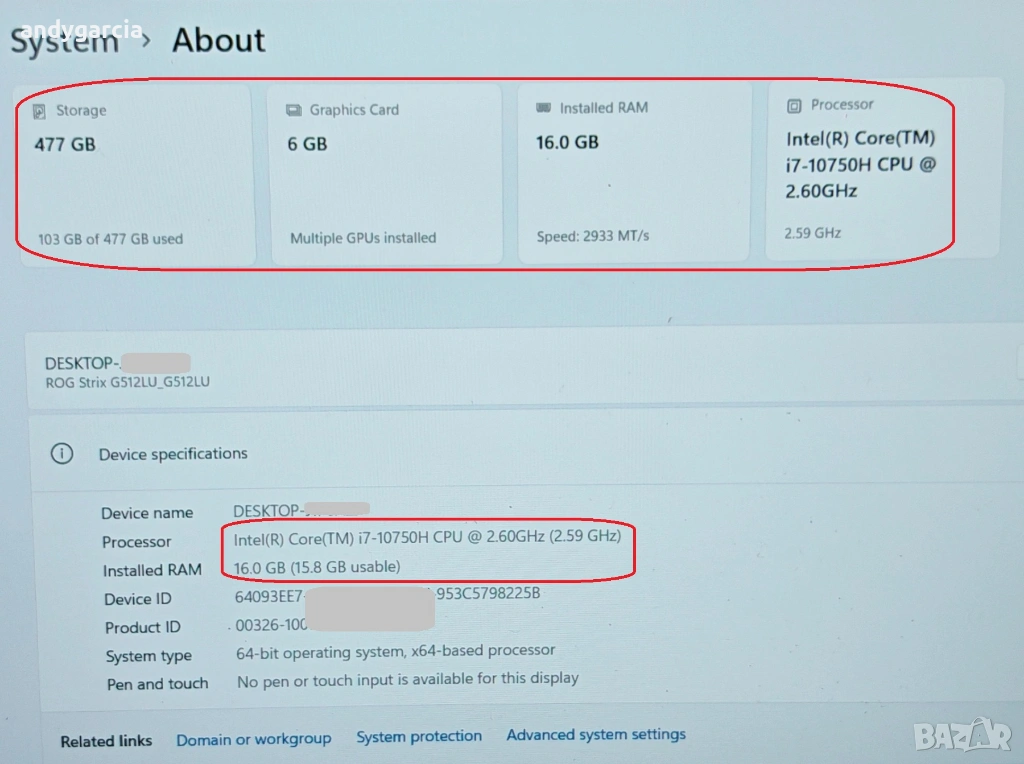1024x764 pixels.
Task: Click the Installed RAM chip icon
Action: [x=543, y=108]
